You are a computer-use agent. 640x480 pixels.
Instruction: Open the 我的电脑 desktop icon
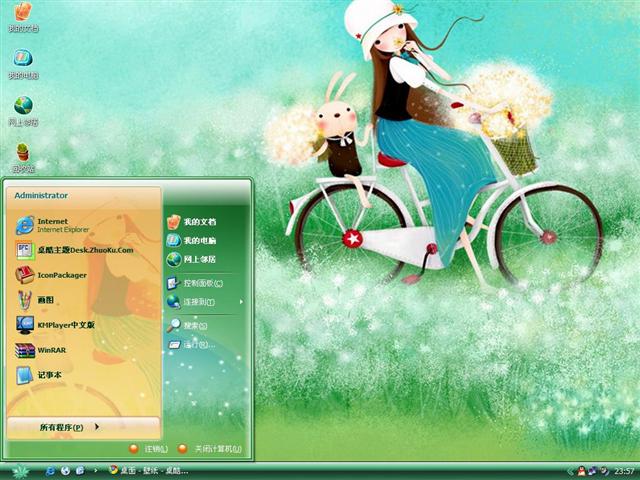point(23,64)
